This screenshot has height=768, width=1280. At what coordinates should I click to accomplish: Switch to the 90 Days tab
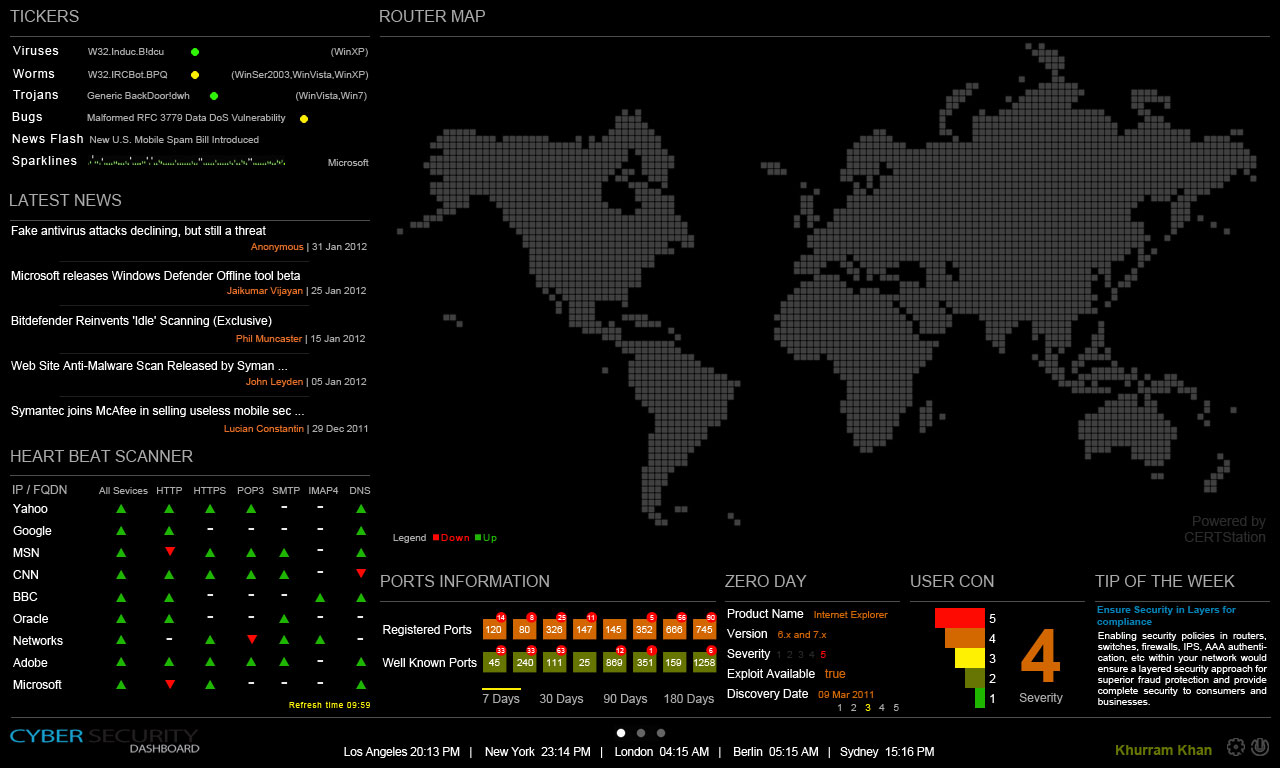click(625, 699)
